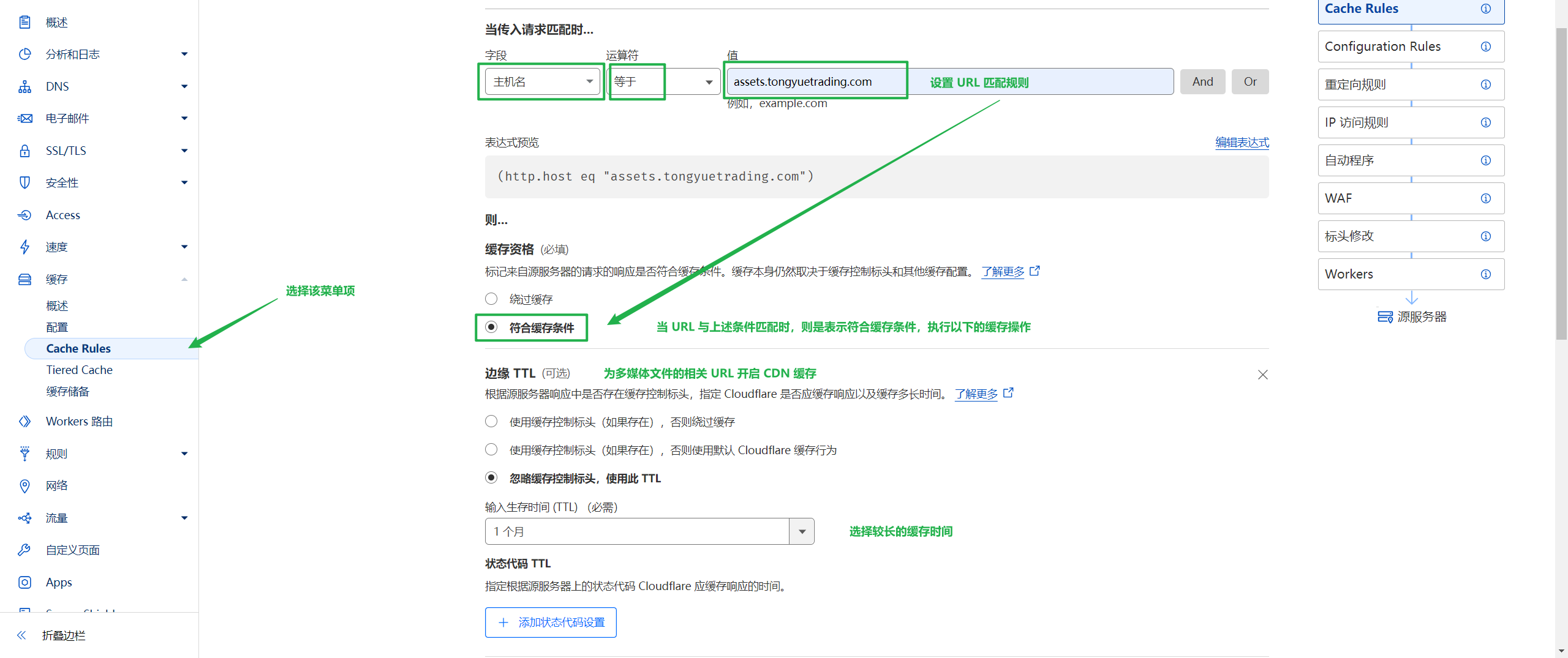Open the 缓存储备 submenu item
The width and height of the screenshot is (1568, 658).
(67, 391)
